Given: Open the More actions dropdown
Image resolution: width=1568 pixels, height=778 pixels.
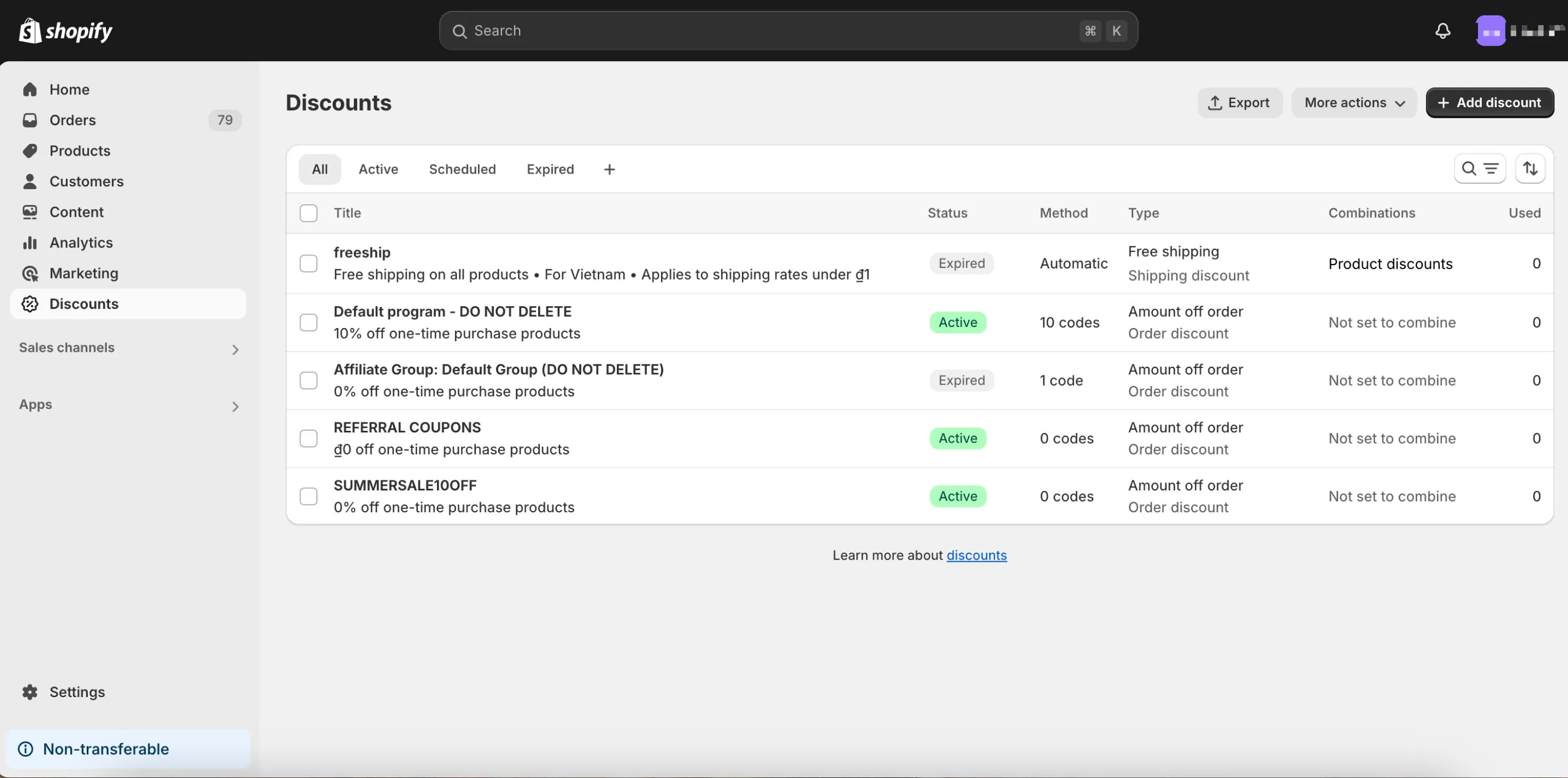Looking at the screenshot, I should (1355, 102).
